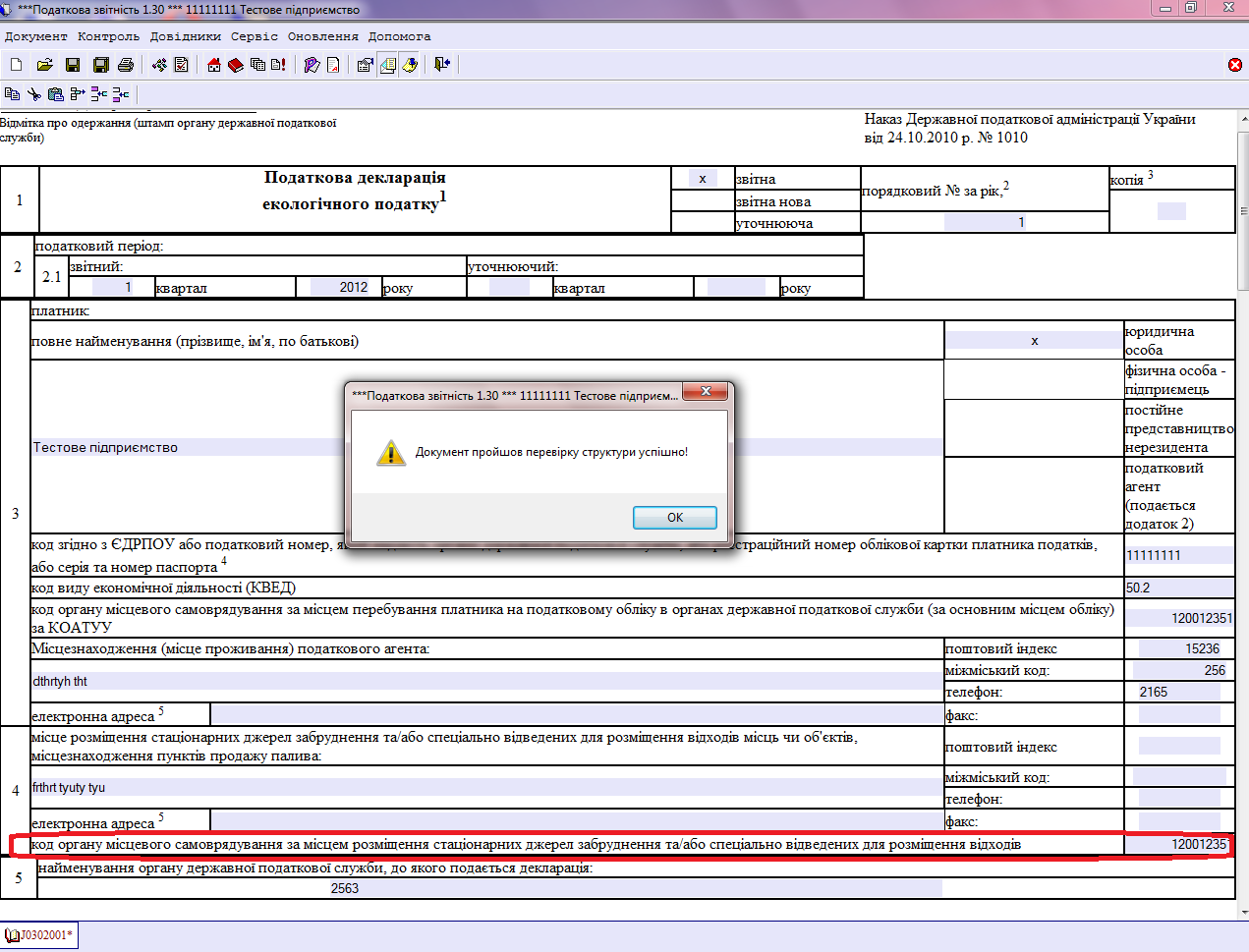Click the new document icon
This screenshot has width=1249, height=952.
tap(16, 65)
